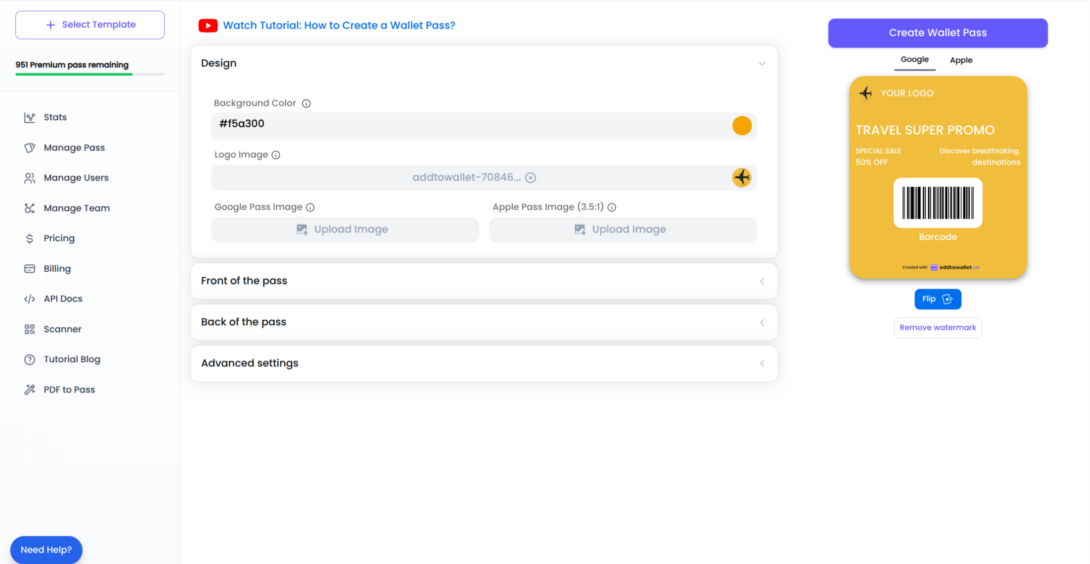Remove the uploaded logo image file
Screen dimensions: 1090x564
(x=531, y=178)
